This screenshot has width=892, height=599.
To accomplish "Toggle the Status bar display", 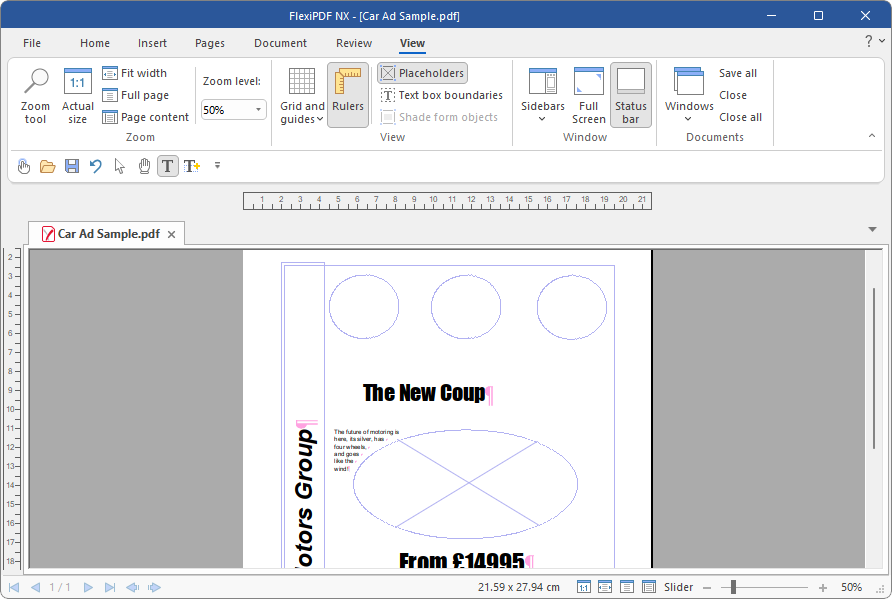I will tap(631, 95).
